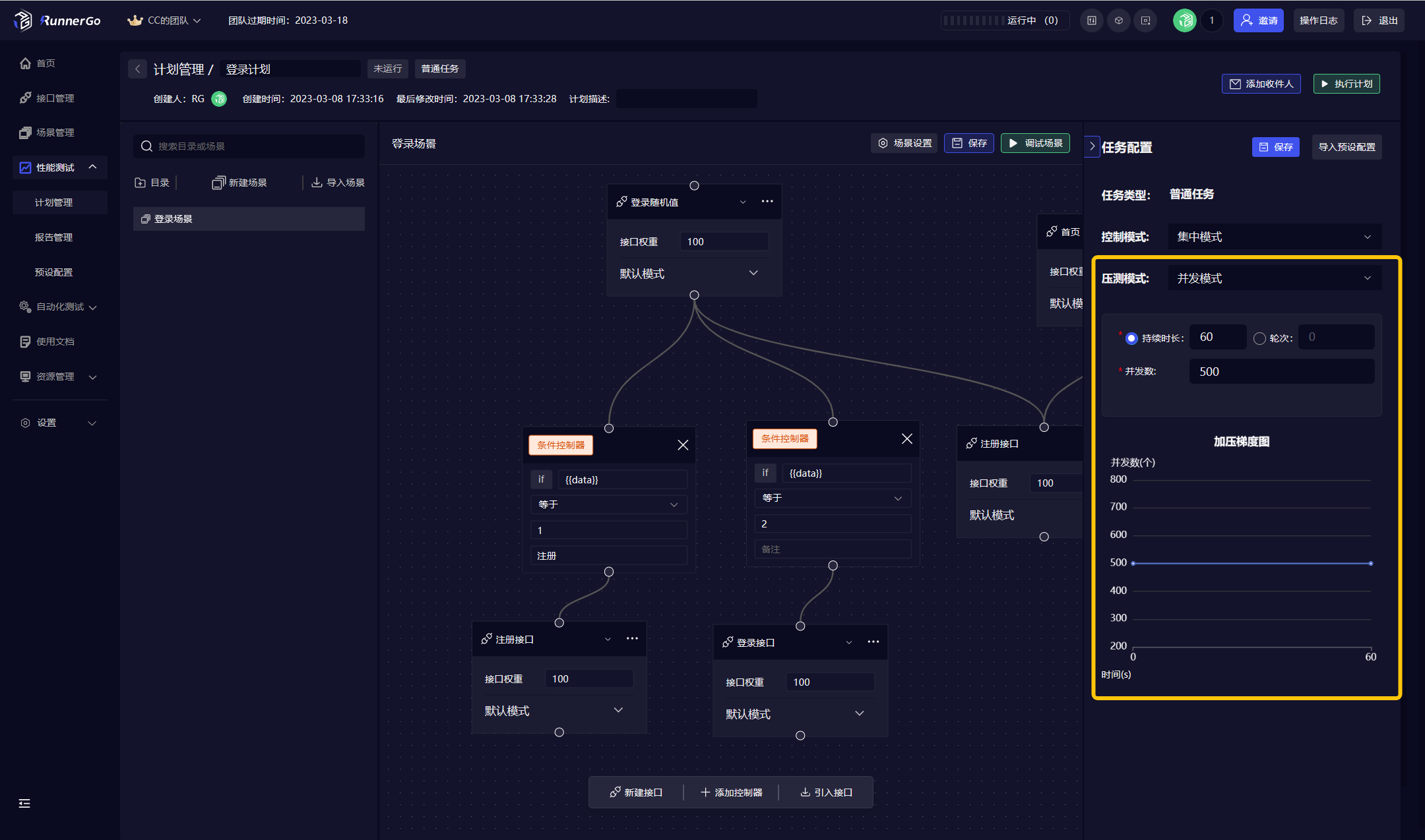Click 添加收件人 button

pyautogui.click(x=1261, y=84)
